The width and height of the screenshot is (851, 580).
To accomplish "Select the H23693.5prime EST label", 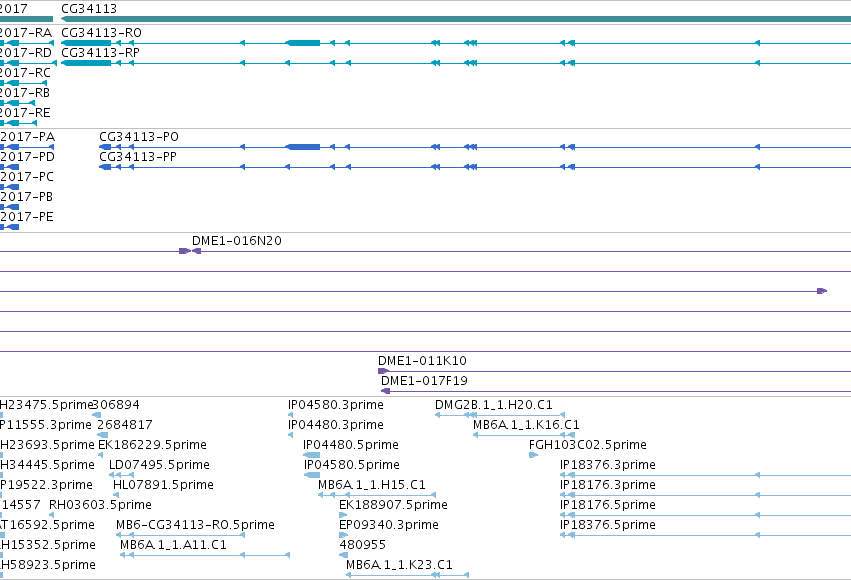I will (x=47, y=445).
